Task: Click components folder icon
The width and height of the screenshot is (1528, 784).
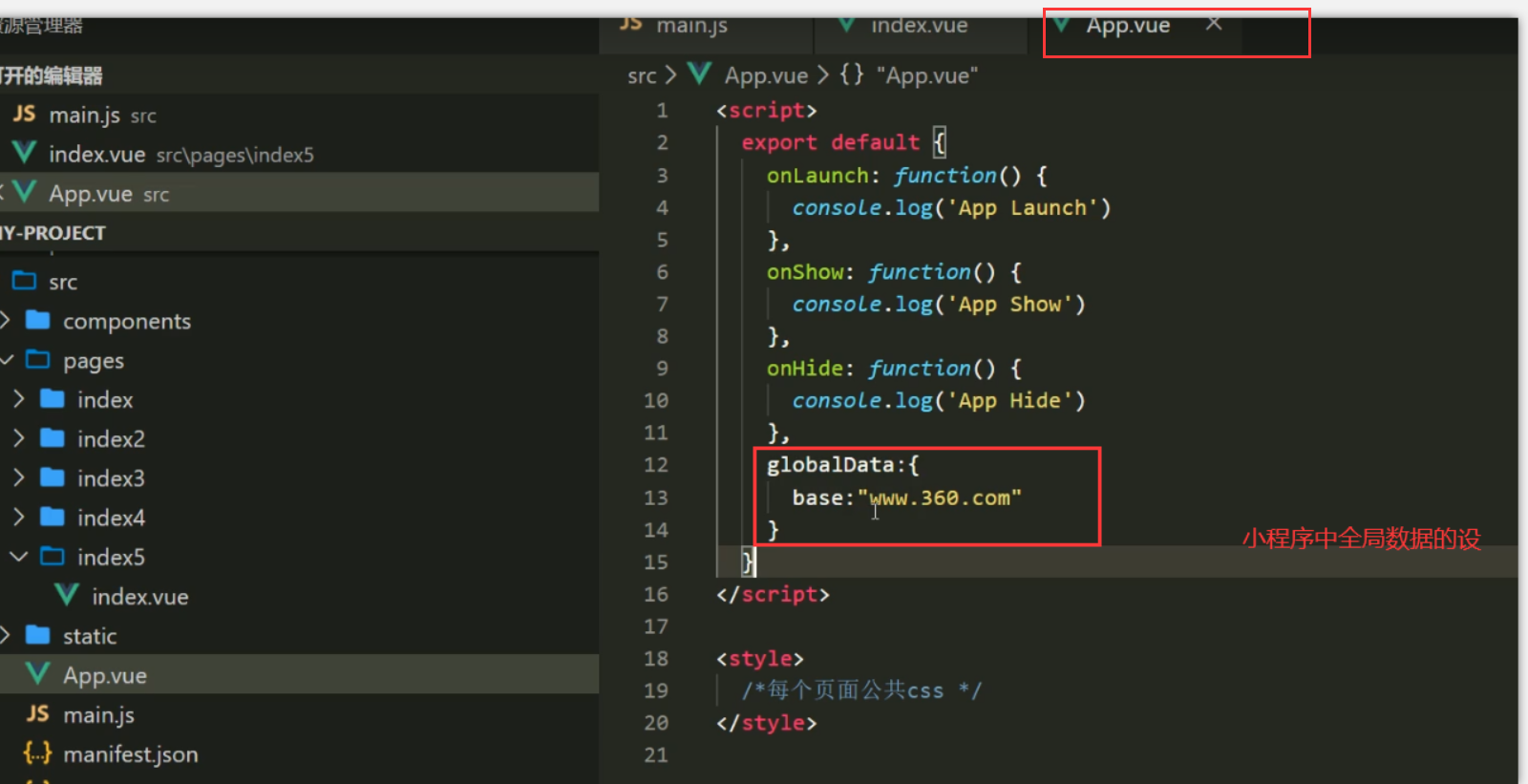Action: coord(38,320)
